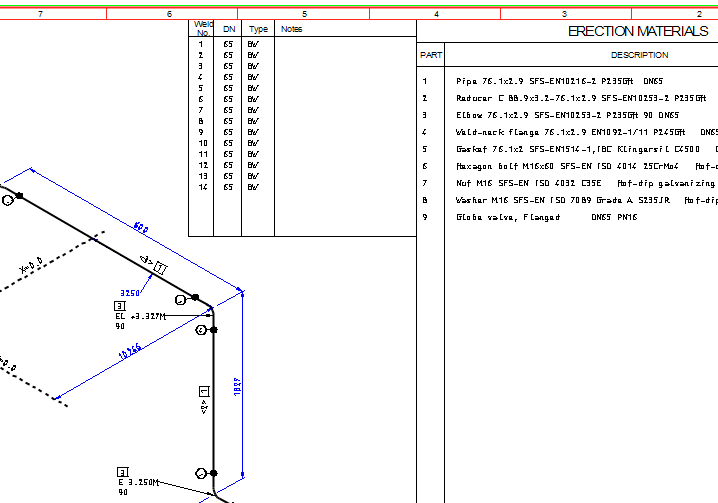Screen dimensions: 718x503
Task: Click the weld circle at the vertical pipe bottom
Action: (x=201, y=473)
